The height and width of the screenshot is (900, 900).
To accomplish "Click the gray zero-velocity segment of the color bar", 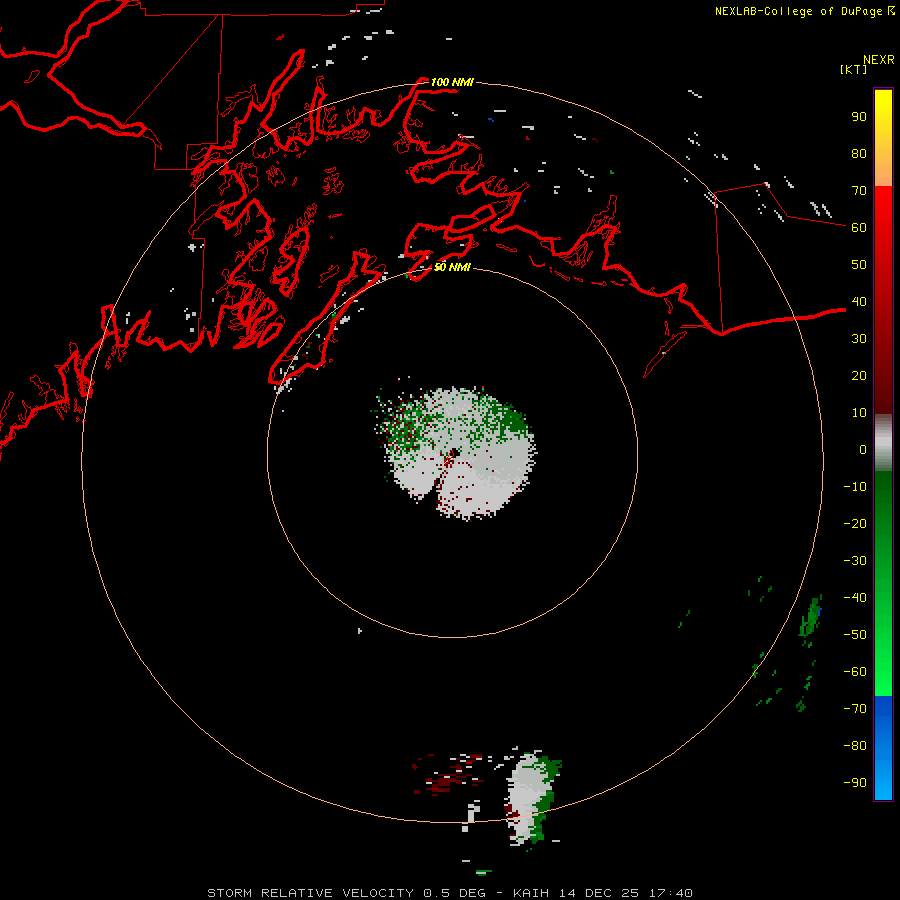I will point(883,443).
